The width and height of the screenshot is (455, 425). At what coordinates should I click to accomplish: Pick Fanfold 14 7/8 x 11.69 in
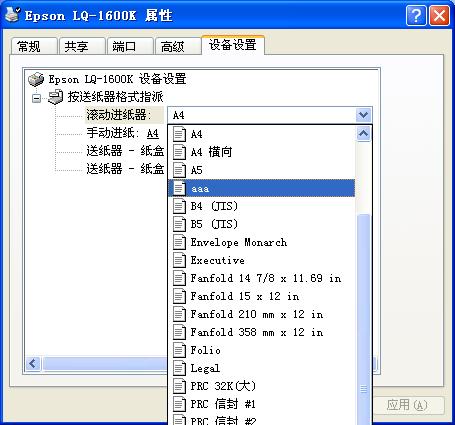tap(262, 278)
